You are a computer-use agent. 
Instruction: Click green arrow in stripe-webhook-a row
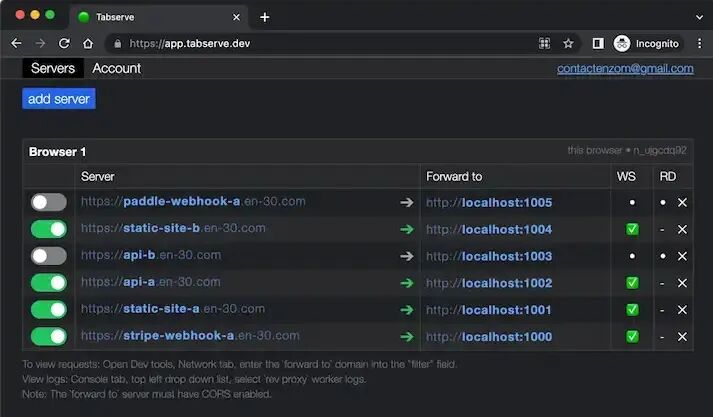[x=407, y=337]
